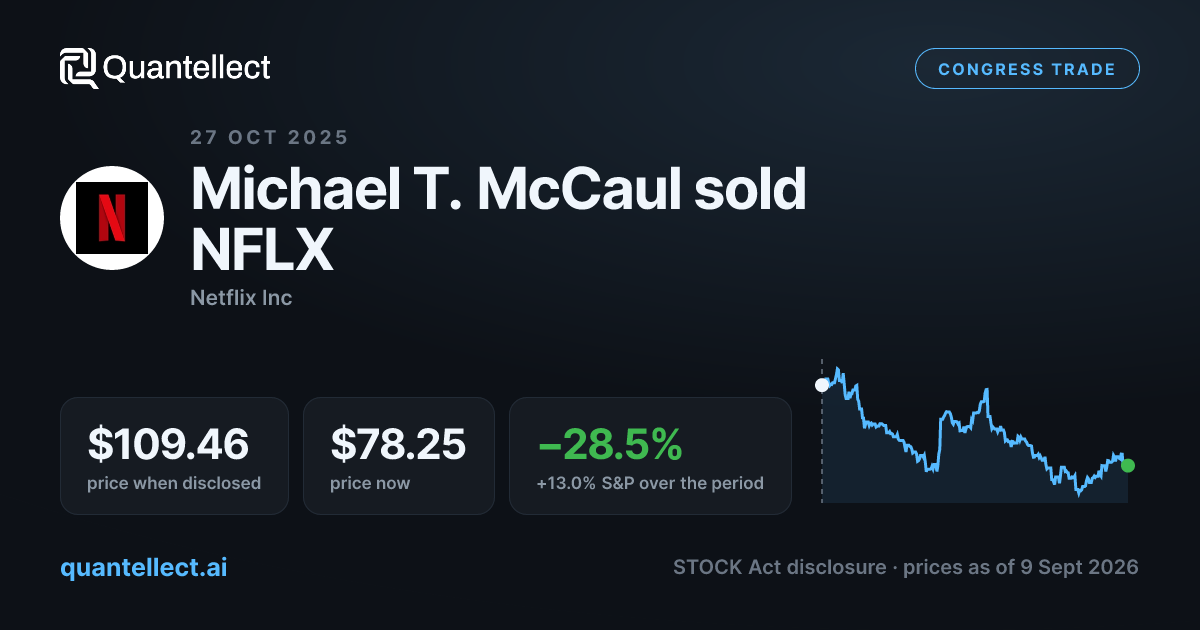Click the headline Michael T. McCaul sold NFLX

(x=498, y=218)
